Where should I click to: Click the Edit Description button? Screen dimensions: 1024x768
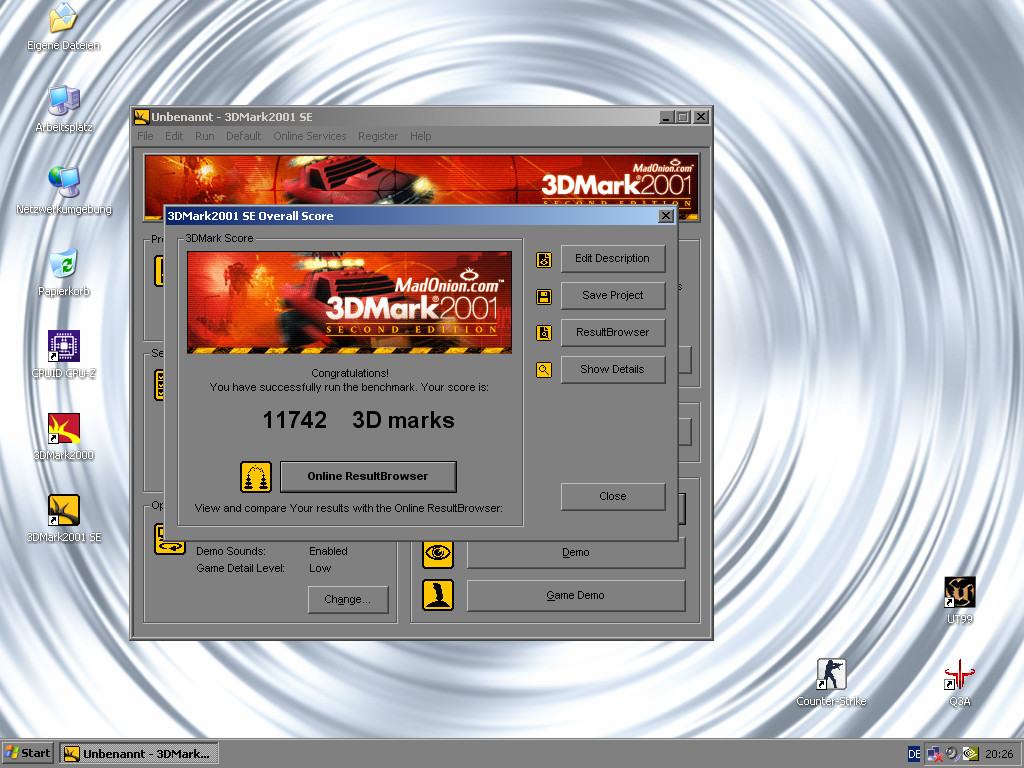[613, 259]
